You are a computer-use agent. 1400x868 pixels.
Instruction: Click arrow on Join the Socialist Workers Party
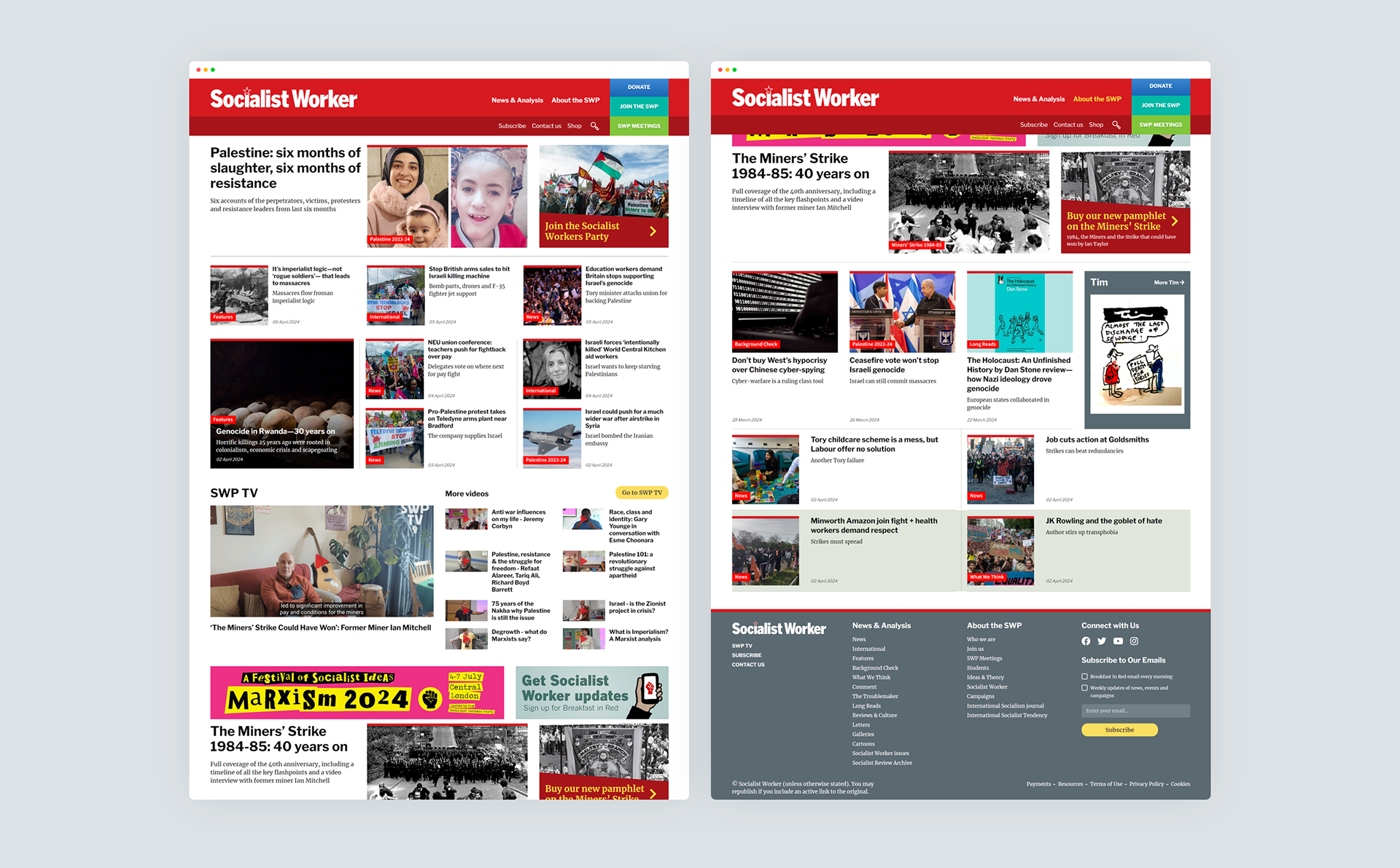click(653, 231)
